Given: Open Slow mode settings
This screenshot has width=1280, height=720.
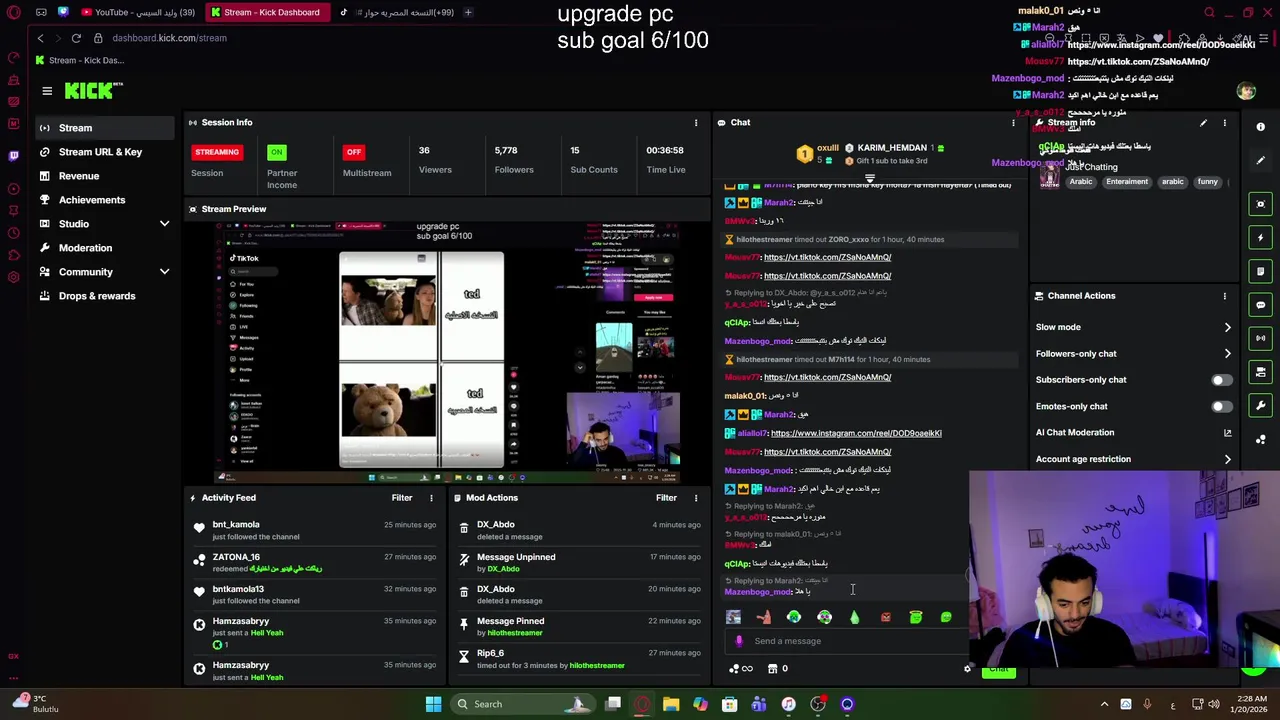Looking at the screenshot, I should click(x=1133, y=327).
